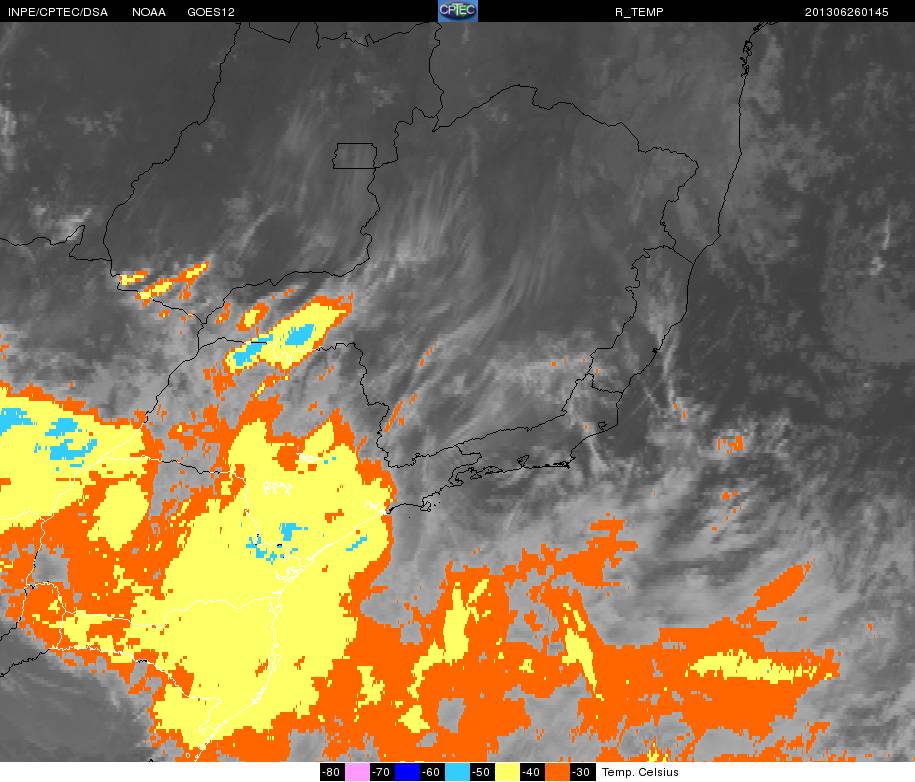Click the -60 legend value
The width and height of the screenshot is (915, 782).
(x=432, y=771)
